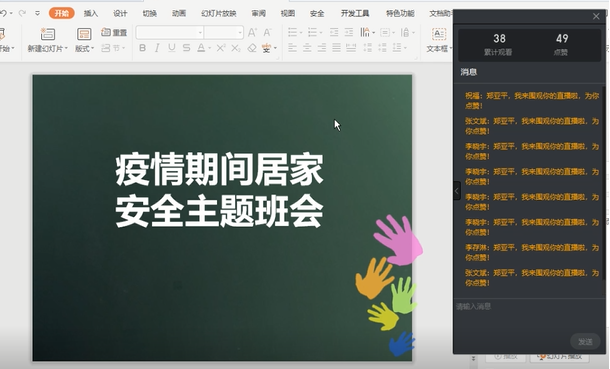
Task: Click the 重置 reset button
Action: click(114, 32)
